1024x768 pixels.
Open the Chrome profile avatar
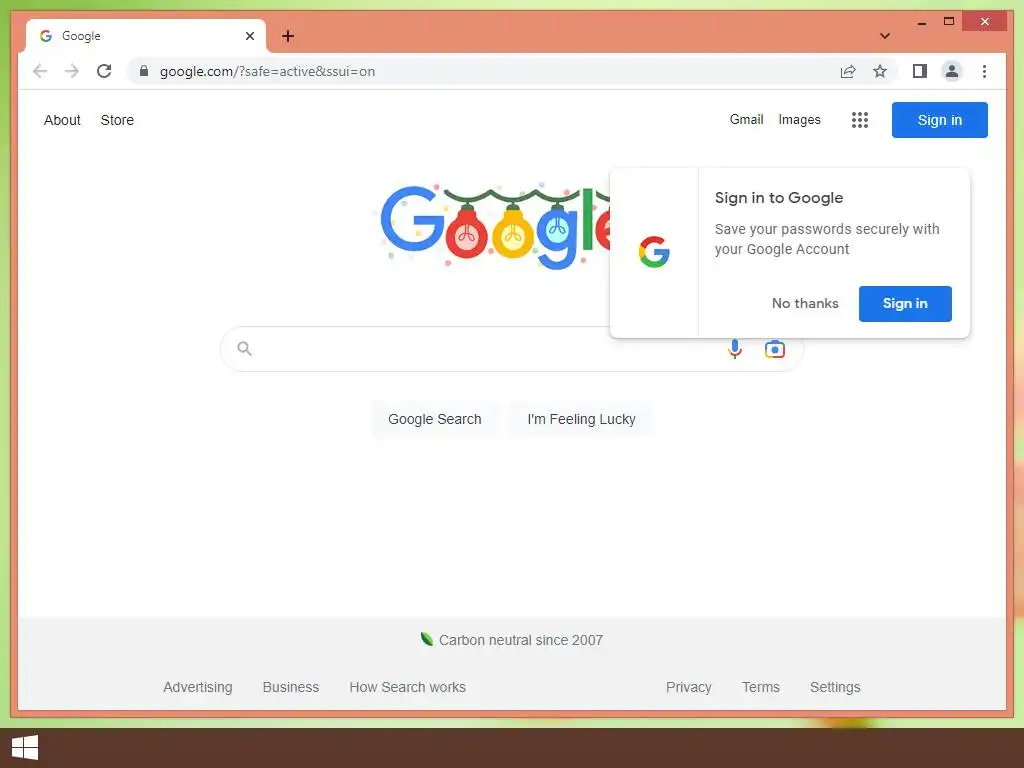tap(952, 71)
